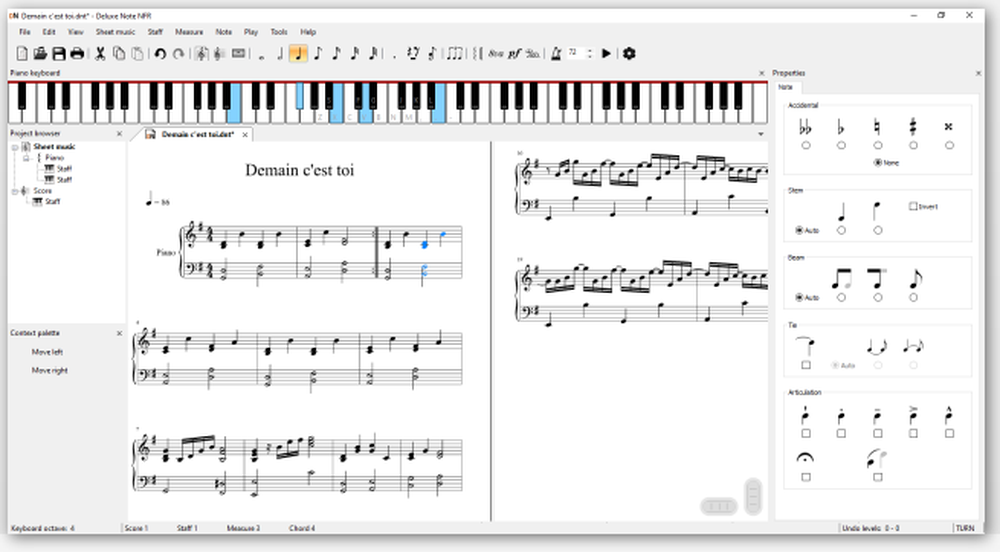
Task: Undo the last action
Action: click(x=160, y=54)
